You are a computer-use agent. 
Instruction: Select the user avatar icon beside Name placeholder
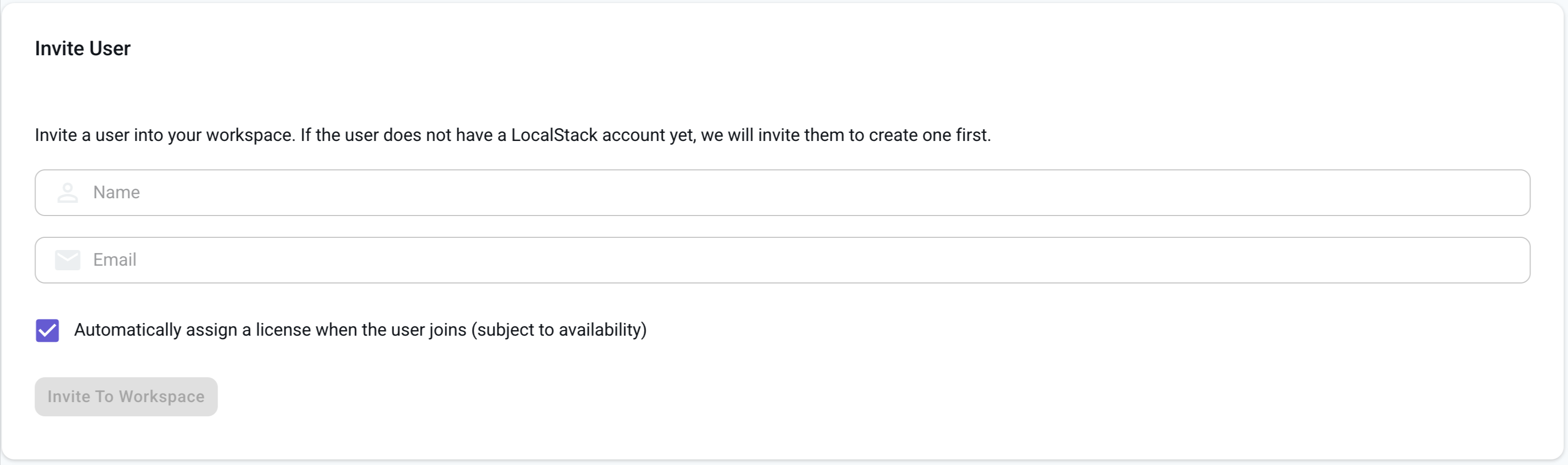tap(67, 192)
